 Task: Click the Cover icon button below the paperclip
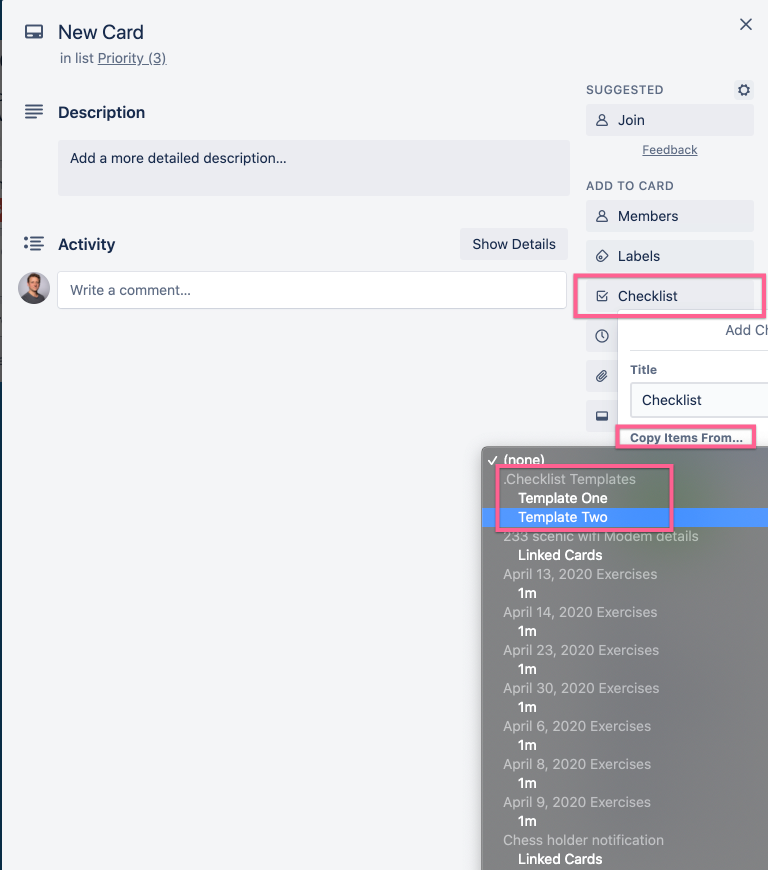point(602,416)
